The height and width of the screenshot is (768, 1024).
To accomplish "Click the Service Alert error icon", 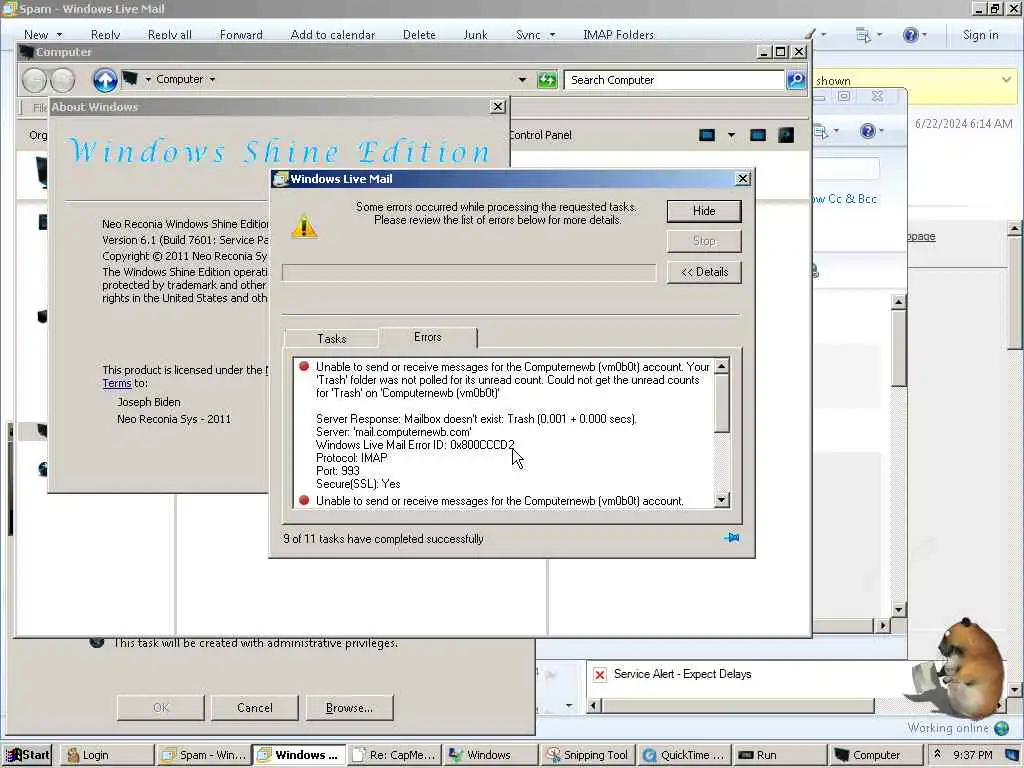I will pyautogui.click(x=600, y=674).
